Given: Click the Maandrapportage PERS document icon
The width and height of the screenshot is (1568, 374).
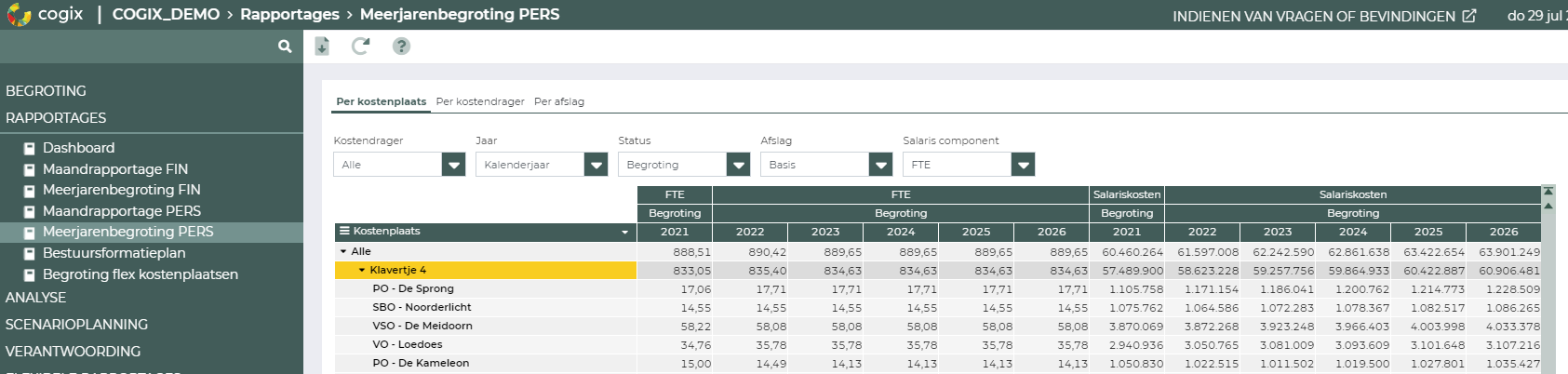Looking at the screenshot, I should click(30, 211).
